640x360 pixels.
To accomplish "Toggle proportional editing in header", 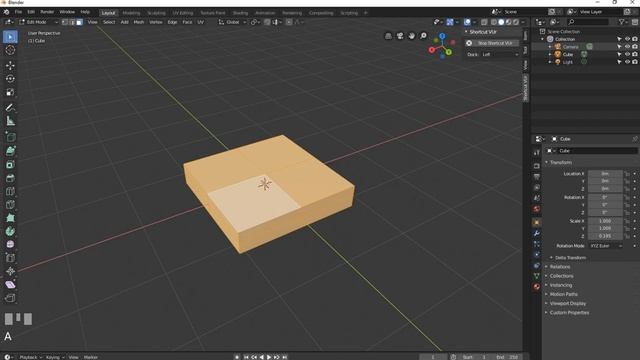I will (289, 22).
